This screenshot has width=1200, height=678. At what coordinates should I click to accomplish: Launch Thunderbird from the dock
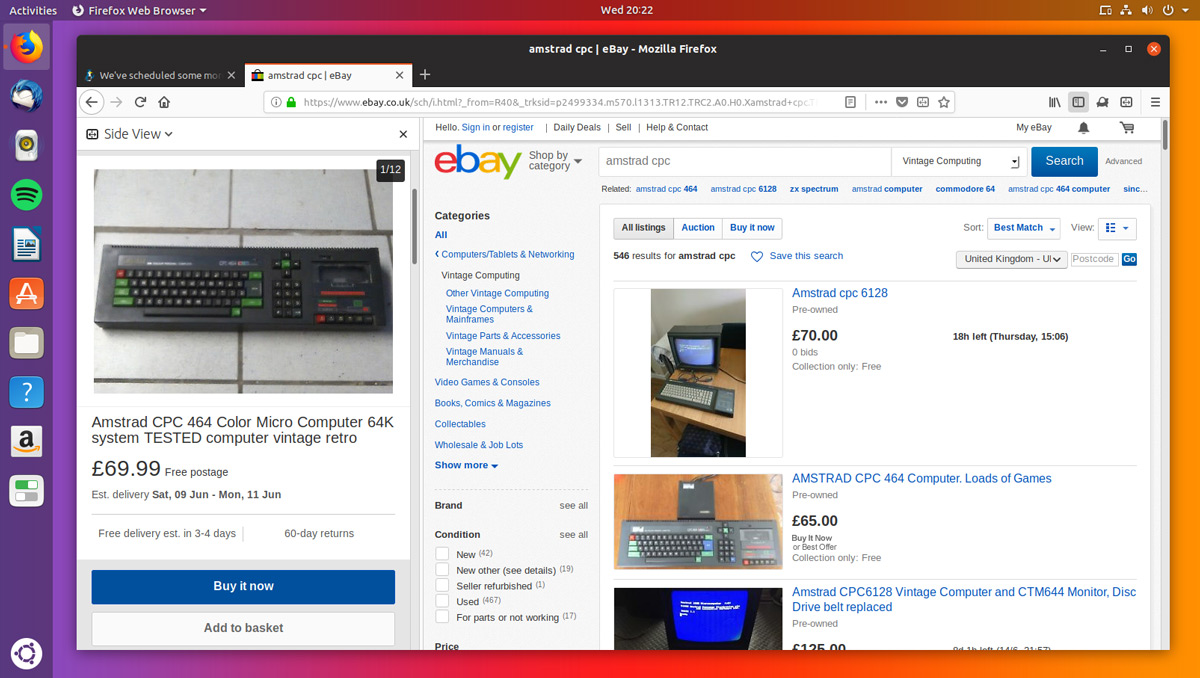pos(26,94)
